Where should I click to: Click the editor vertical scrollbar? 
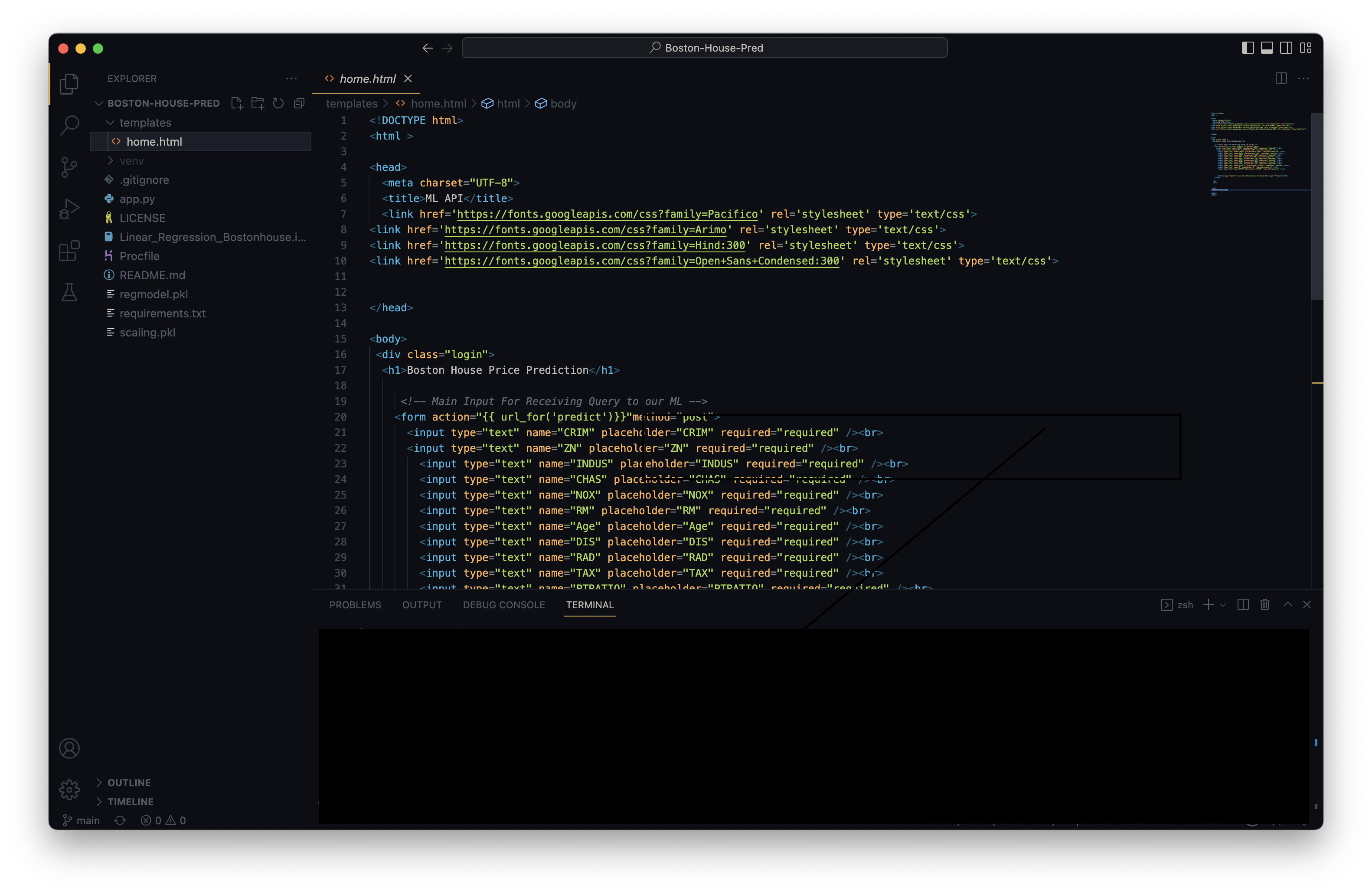coord(1316,206)
